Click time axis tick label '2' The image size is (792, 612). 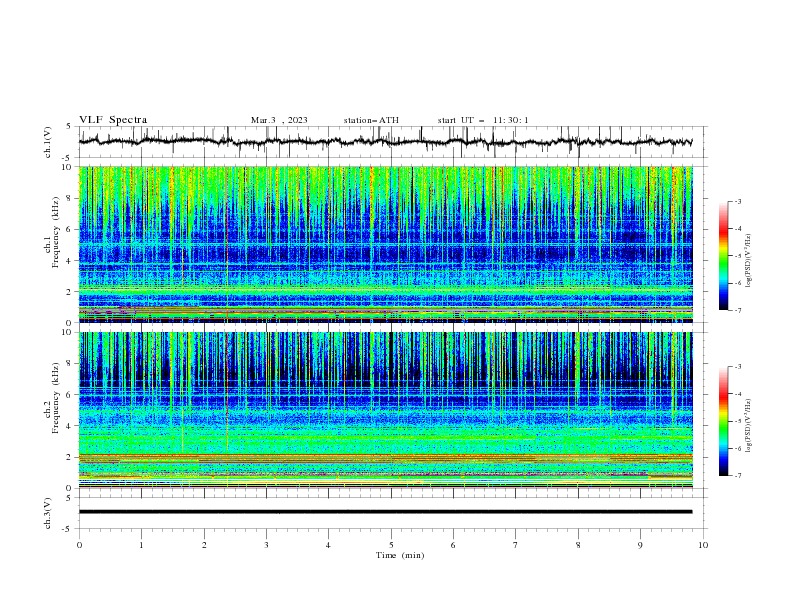[204, 545]
